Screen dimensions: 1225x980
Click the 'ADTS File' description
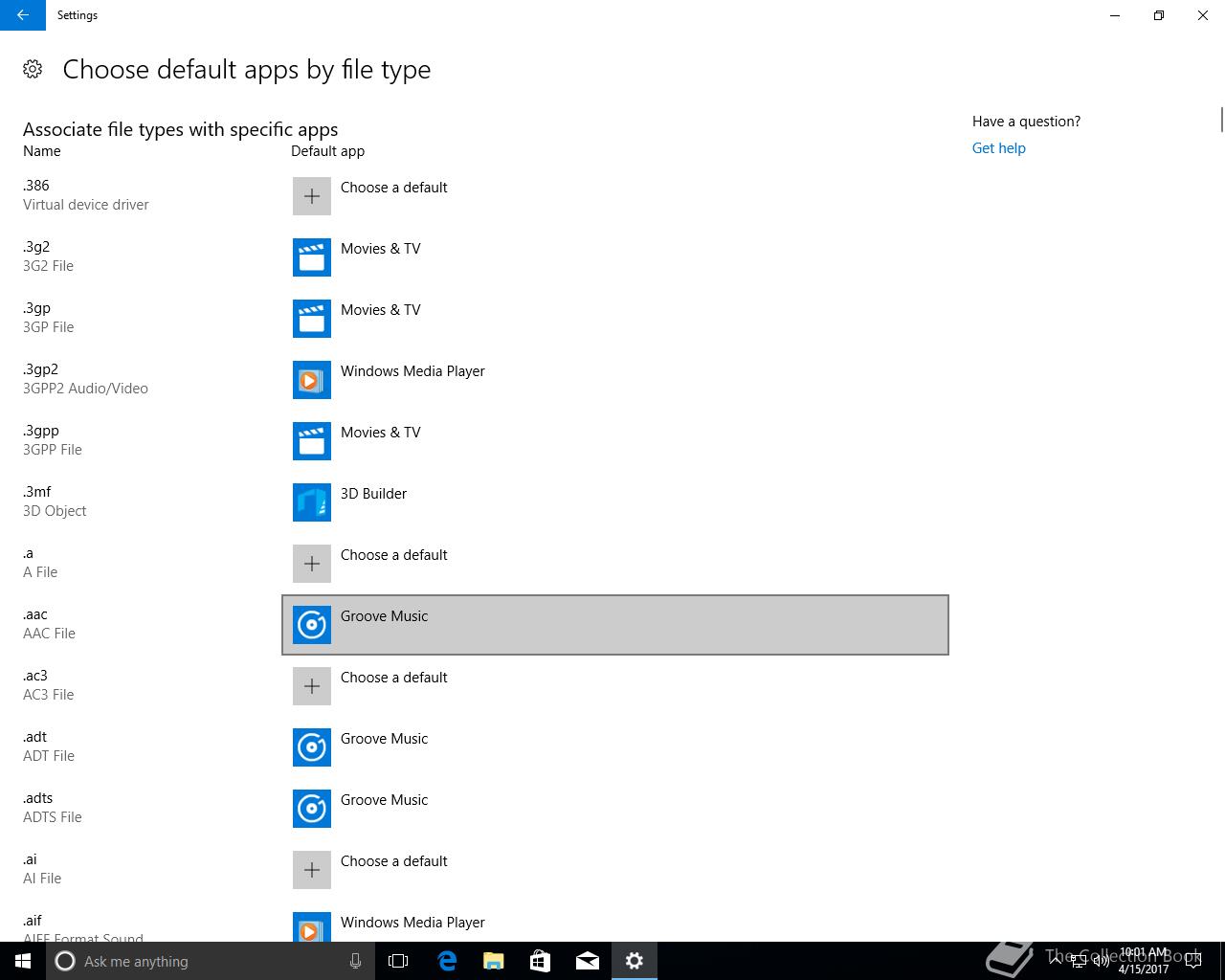coord(53,817)
